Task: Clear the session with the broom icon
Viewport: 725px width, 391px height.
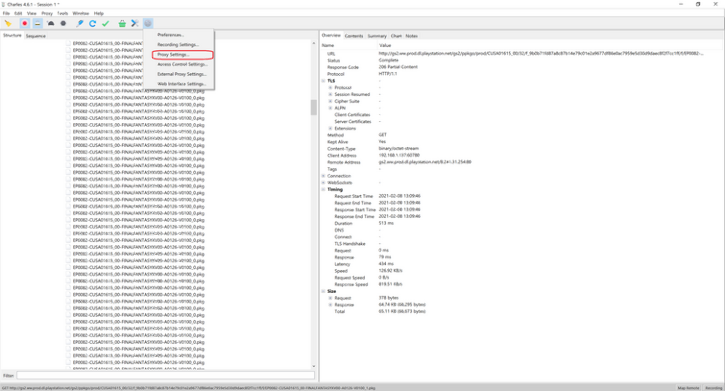Action: click(x=8, y=24)
